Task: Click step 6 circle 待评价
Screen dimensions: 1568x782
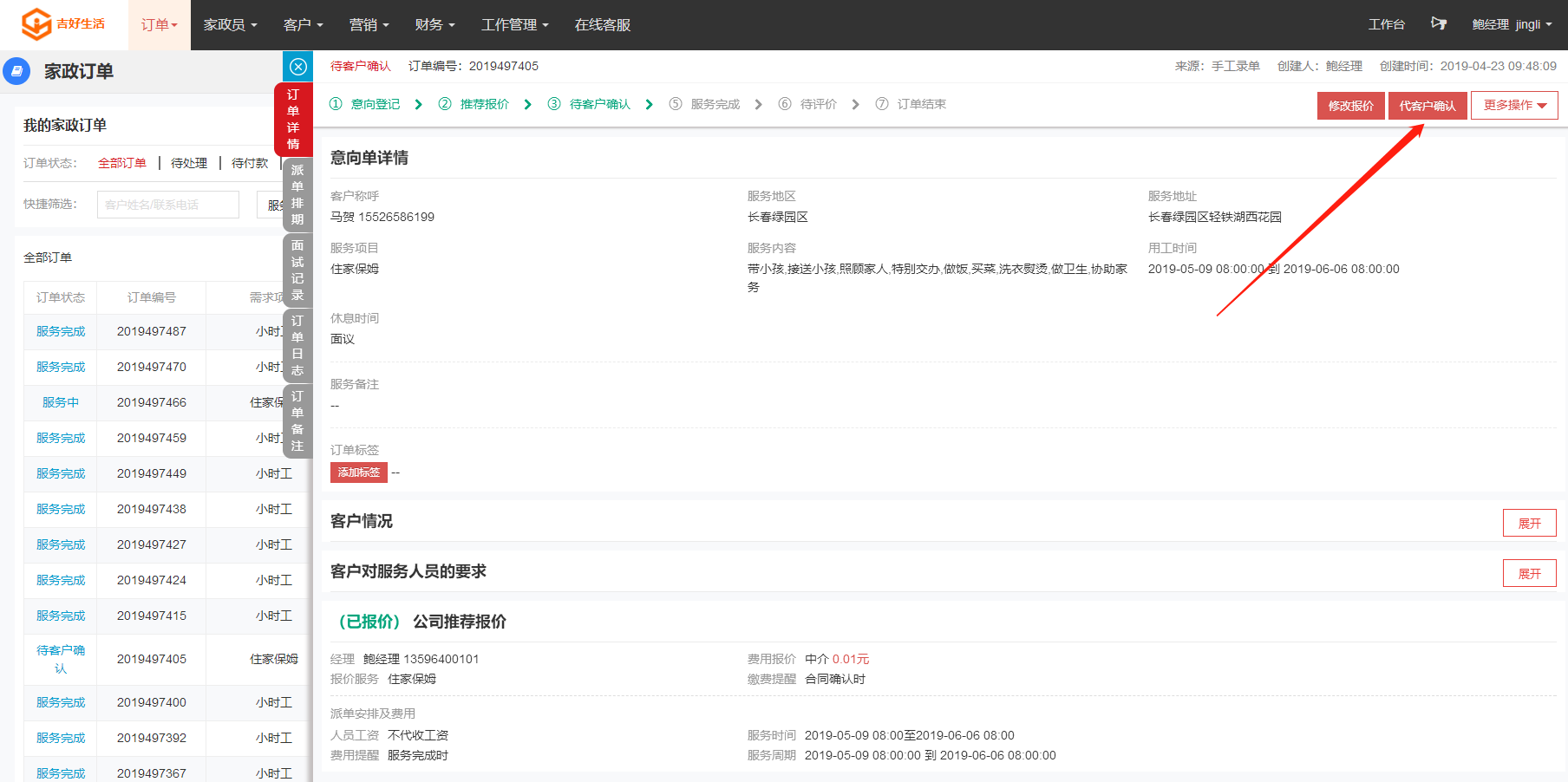Action: point(785,104)
